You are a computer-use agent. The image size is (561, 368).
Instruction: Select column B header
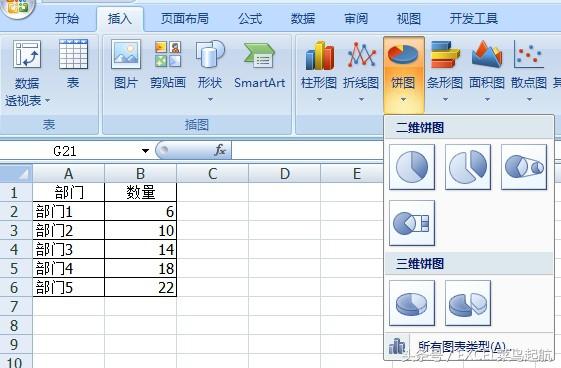point(140,174)
